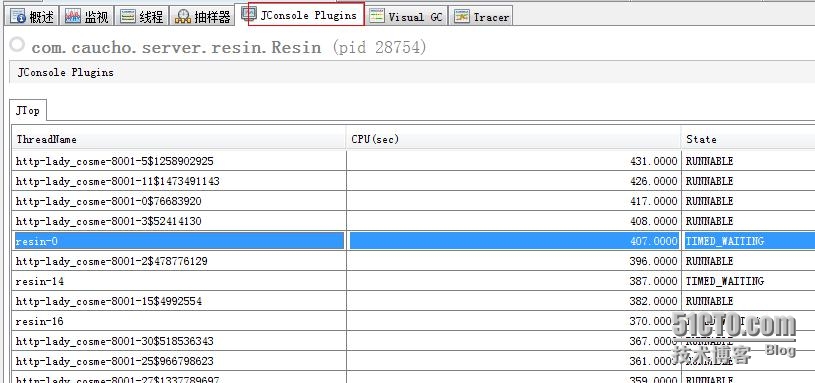Open the 抽样器 sampler tab
This screenshot has height=383, width=815.
point(202,17)
